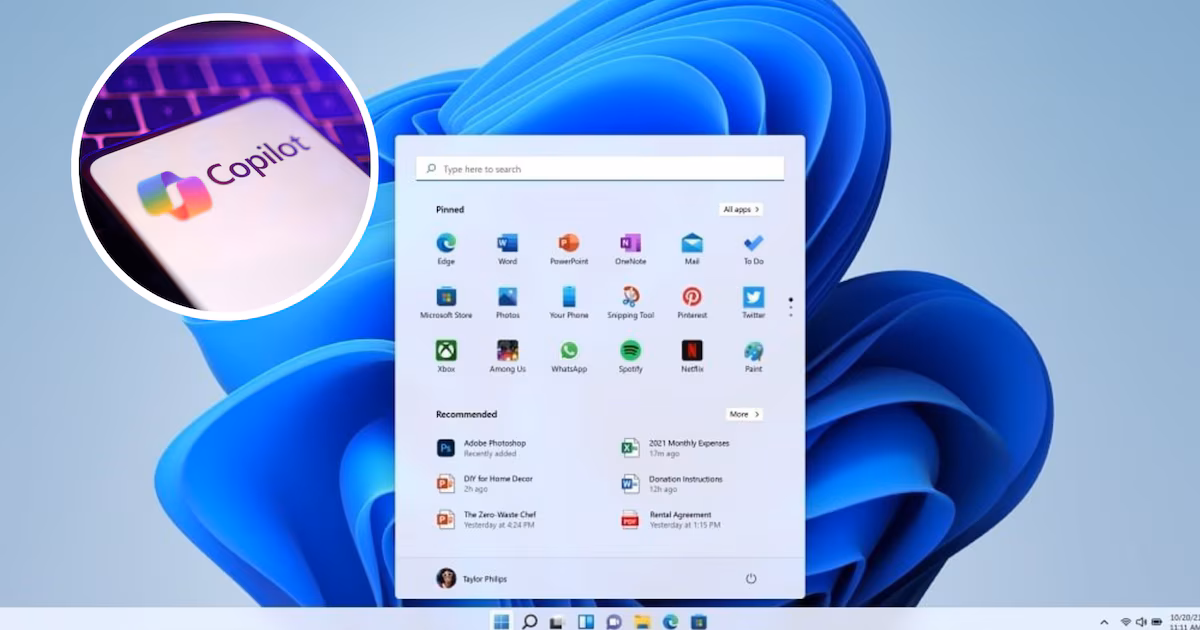Click the Windows Start button on taskbar

501,621
